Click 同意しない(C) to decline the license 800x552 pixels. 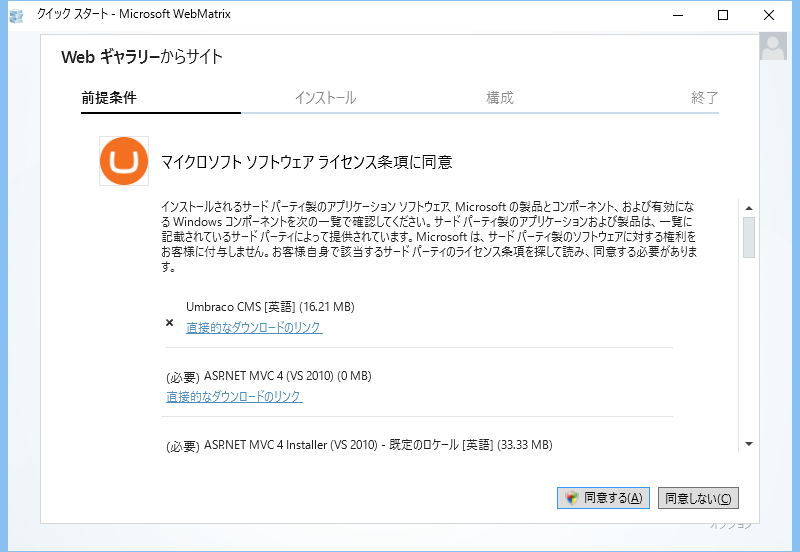coord(698,498)
